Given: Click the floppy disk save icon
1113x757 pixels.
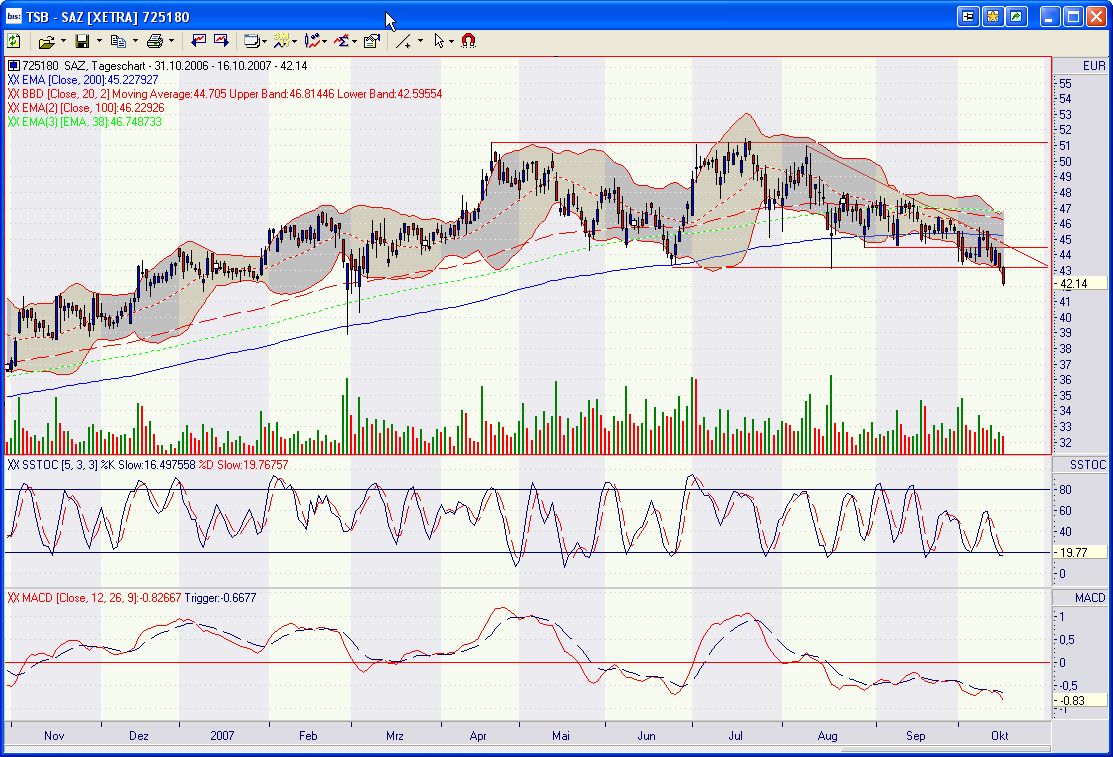Looking at the screenshot, I should tap(82, 41).
